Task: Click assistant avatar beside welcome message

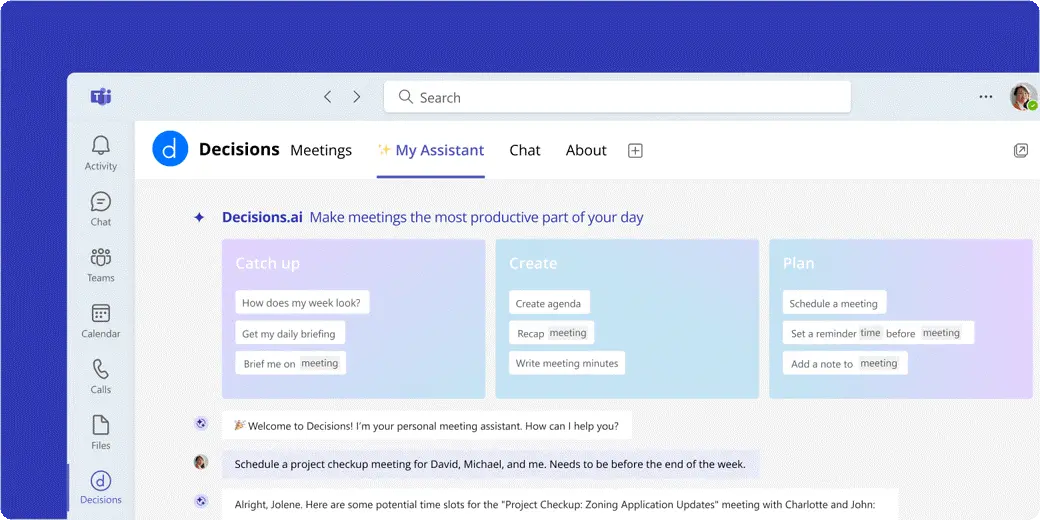Action: pyautogui.click(x=201, y=424)
